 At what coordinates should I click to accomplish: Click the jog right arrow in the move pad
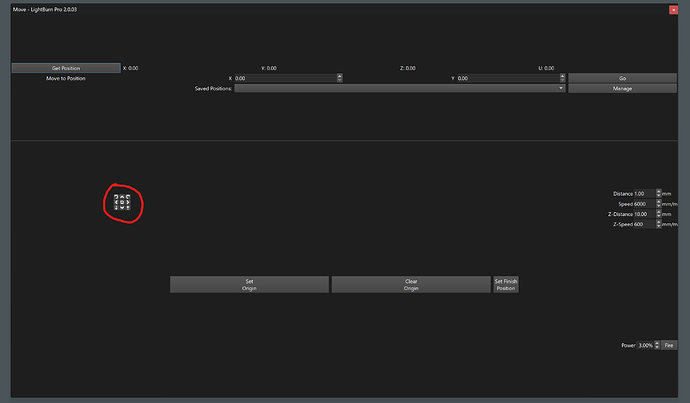pyautogui.click(x=128, y=202)
